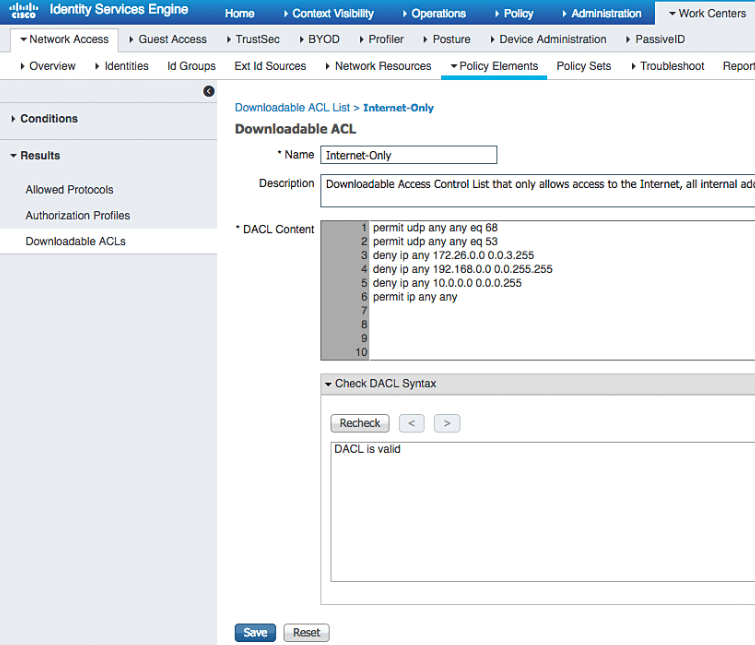Expand the Network Resources submenu

click(378, 66)
